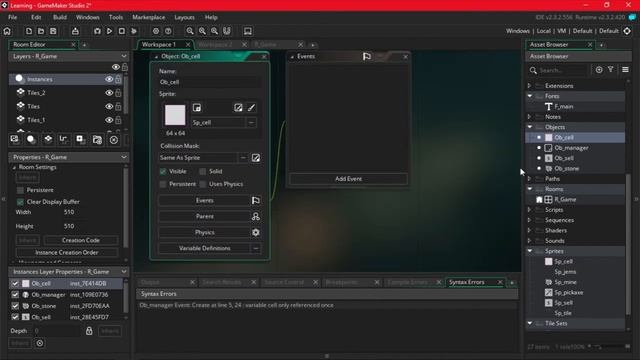Create a new background layer
Image resolution: width=640 pixels, height=360 pixels.
click(x=15, y=140)
